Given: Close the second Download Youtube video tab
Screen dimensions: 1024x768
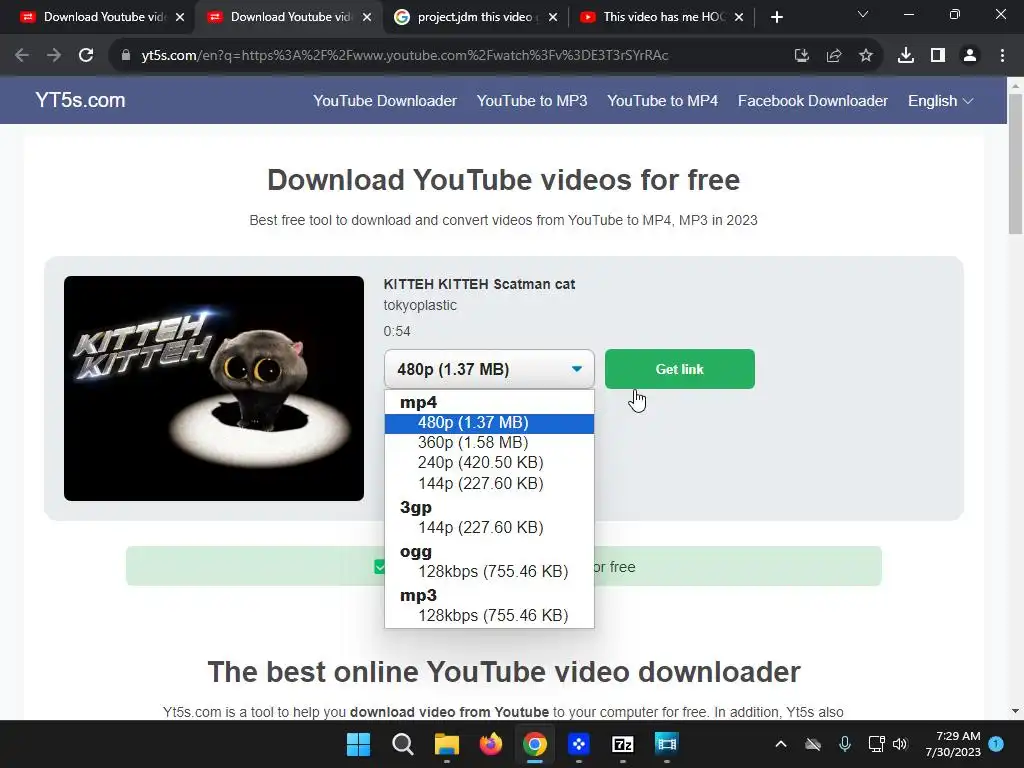Looking at the screenshot, I should 366,17.
